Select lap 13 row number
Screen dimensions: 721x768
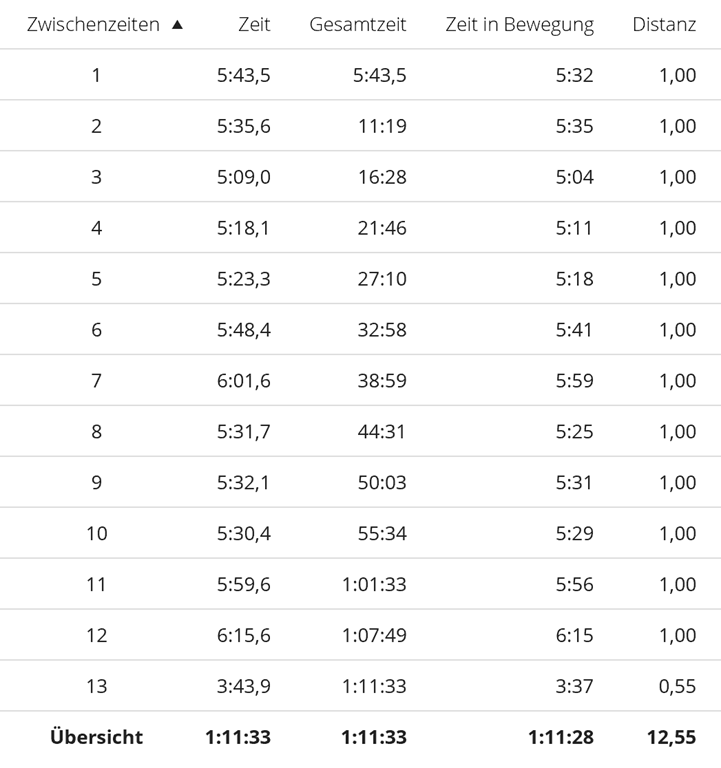pyautogui.click(x=96, y=687)
